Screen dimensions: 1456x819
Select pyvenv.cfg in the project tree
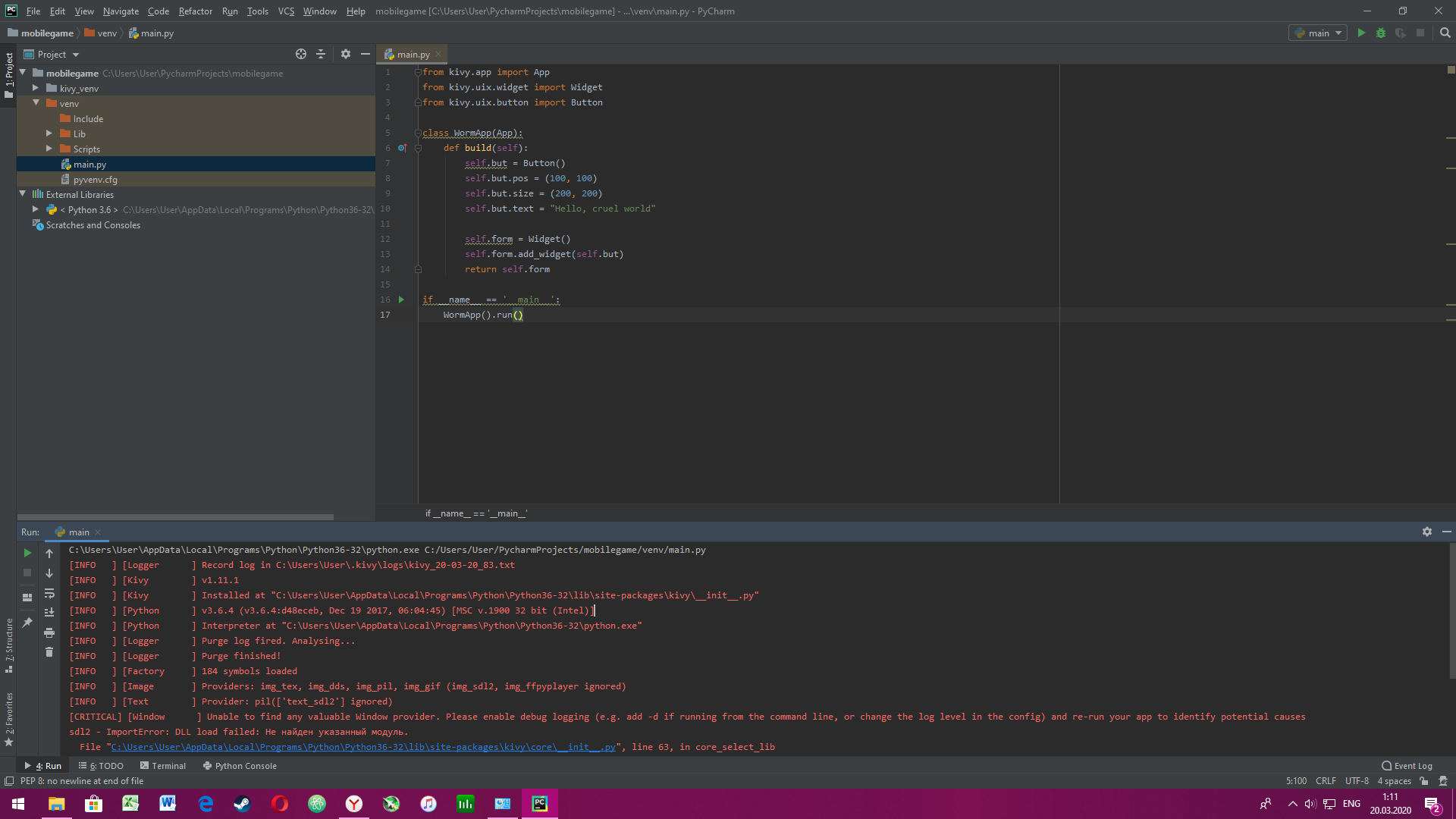[96, 179]
